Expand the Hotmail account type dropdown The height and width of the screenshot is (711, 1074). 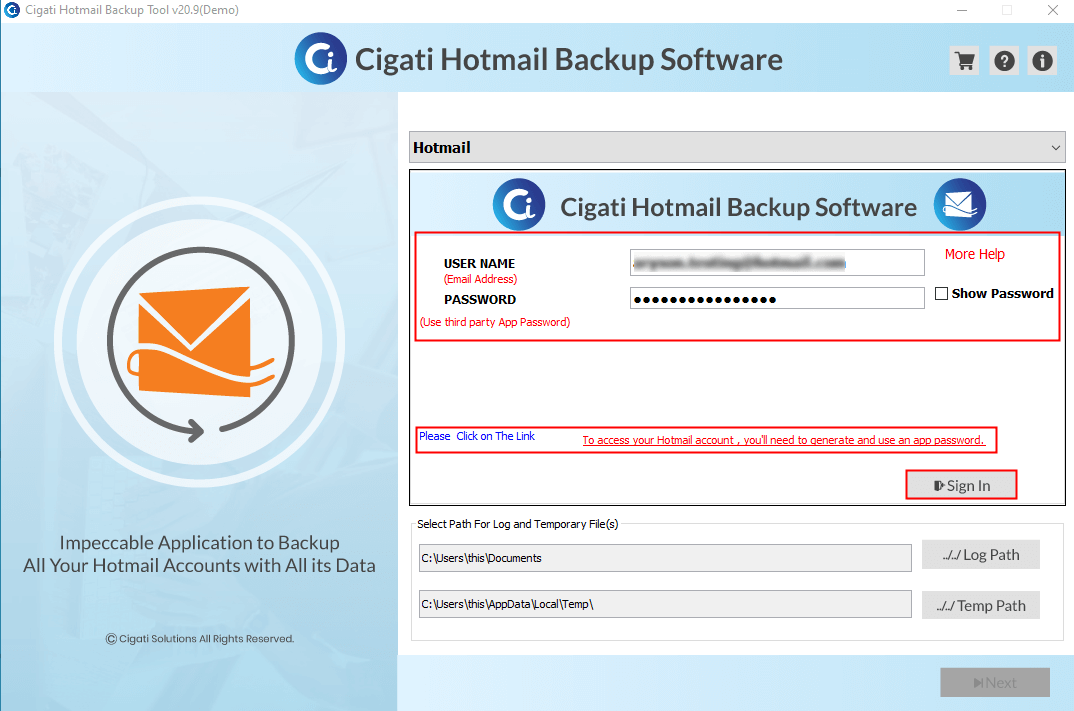coord(737,147)
